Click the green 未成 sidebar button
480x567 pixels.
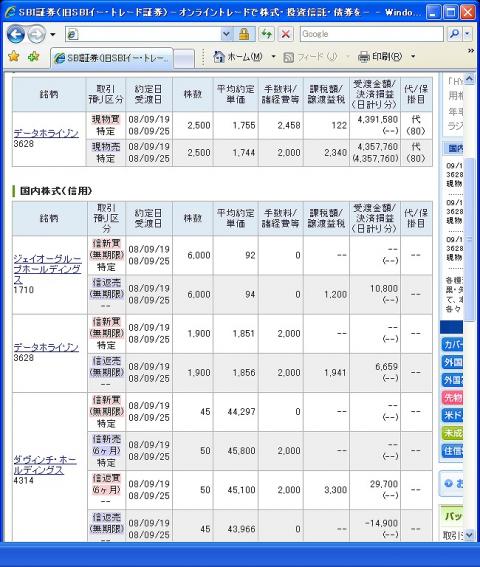pyautogui.click(x=452, y=433)
